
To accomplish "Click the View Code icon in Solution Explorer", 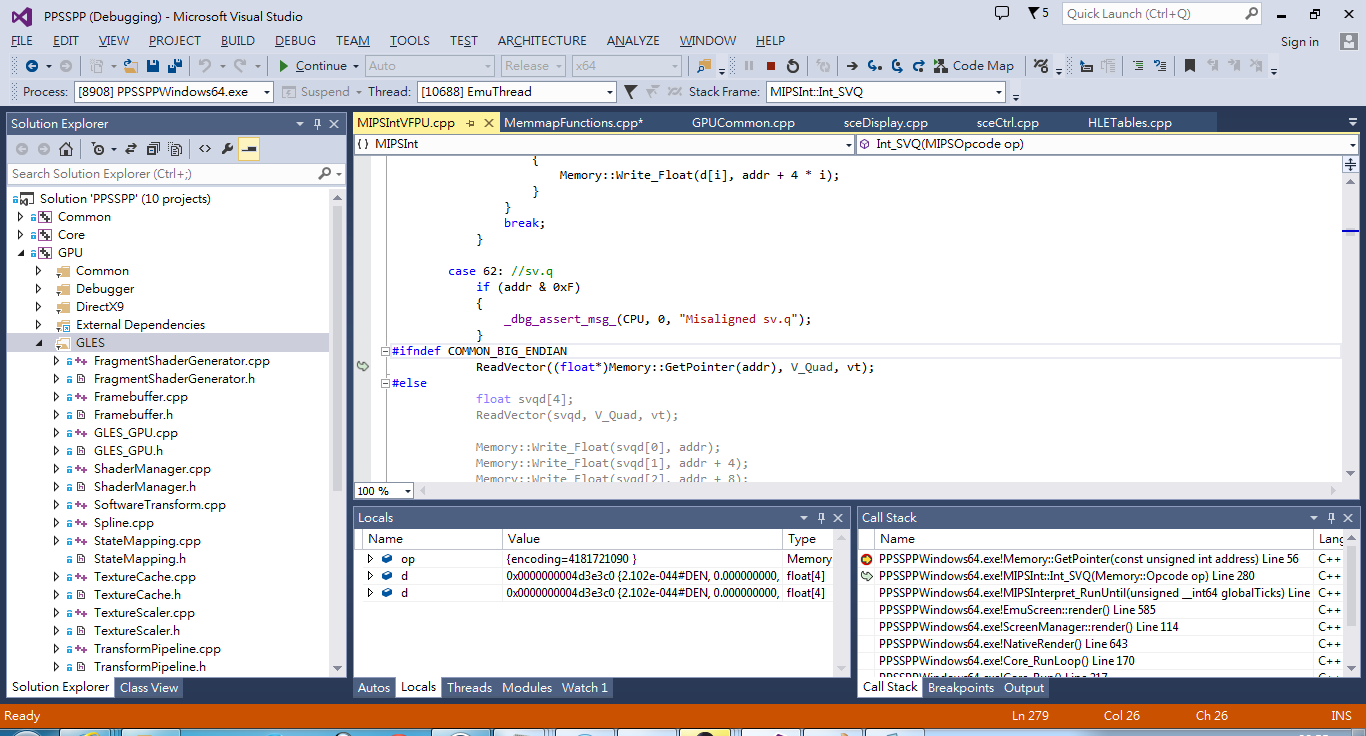I will click(x=205, y=149).
